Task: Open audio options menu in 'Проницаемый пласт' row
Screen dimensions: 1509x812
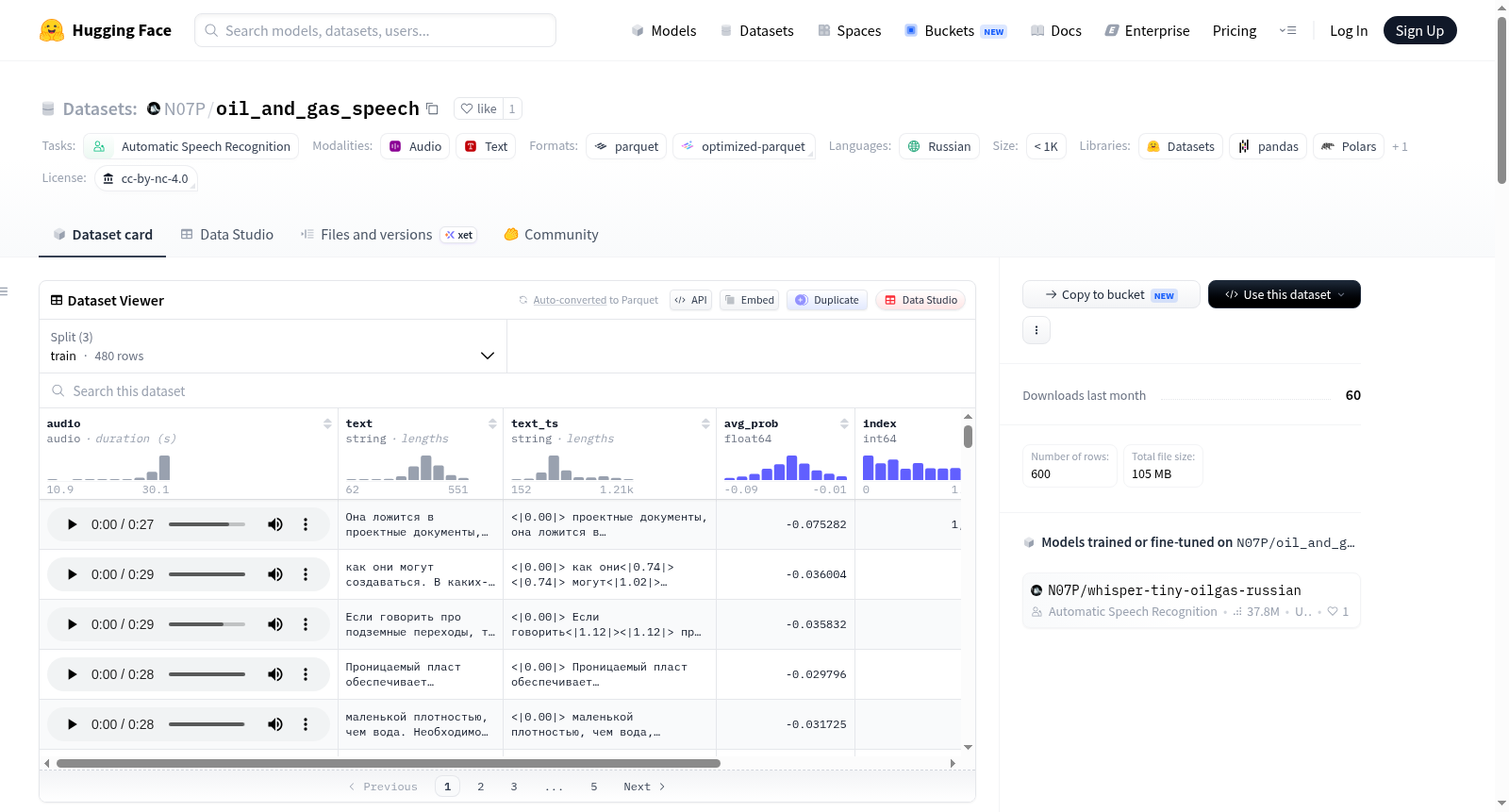Action: click(306, 674)
